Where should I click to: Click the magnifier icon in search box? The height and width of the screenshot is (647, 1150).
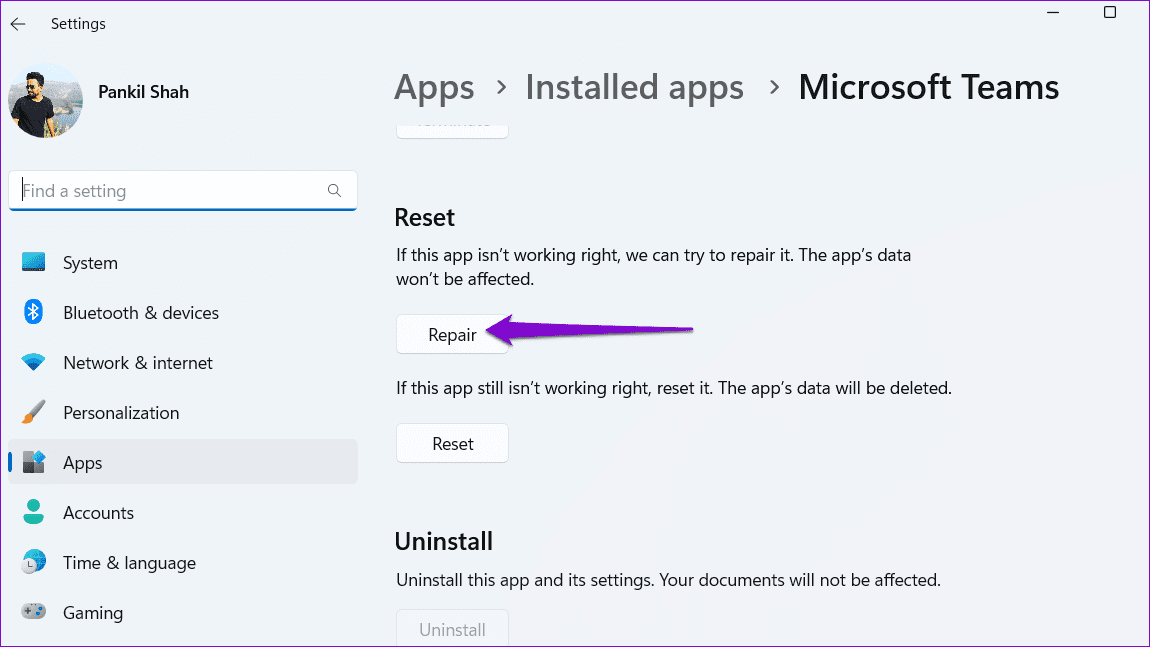[x=334, y=191]
